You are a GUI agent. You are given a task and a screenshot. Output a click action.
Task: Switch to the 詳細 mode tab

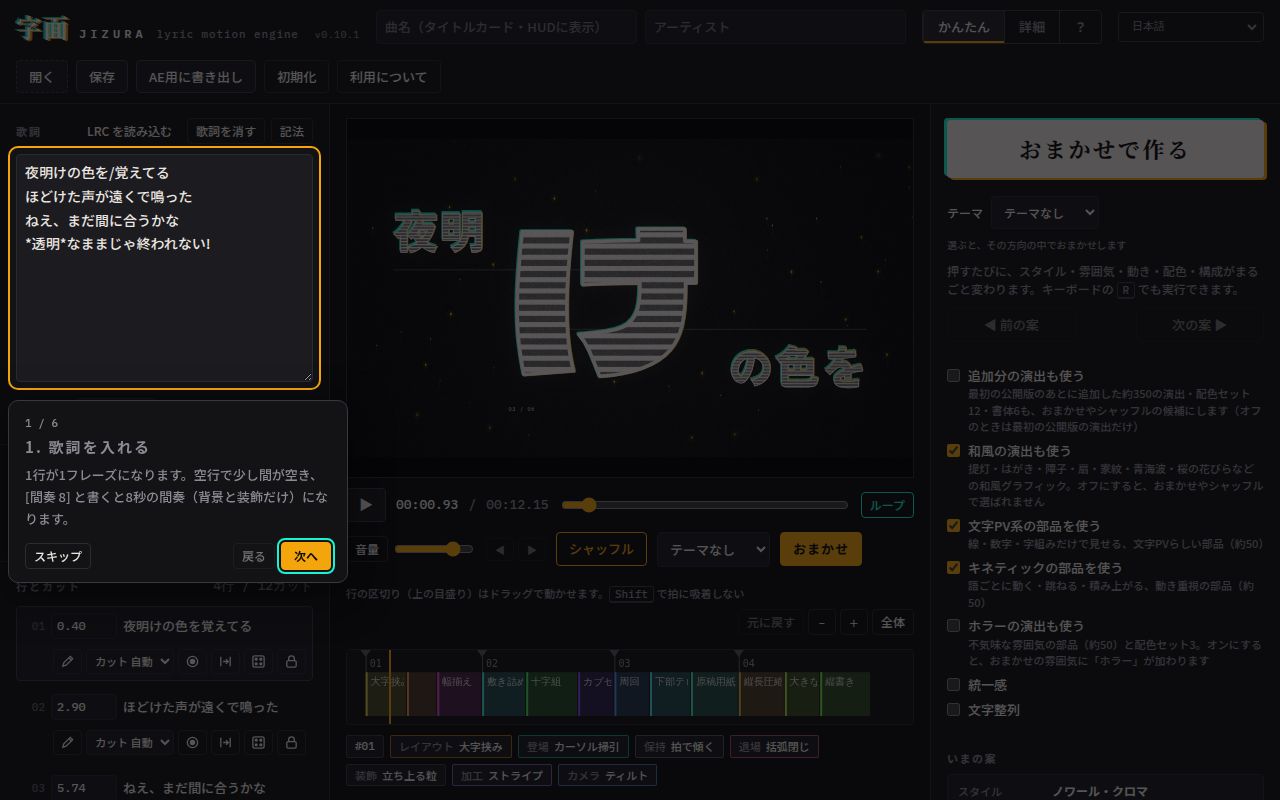click(x=1033, y=27)
